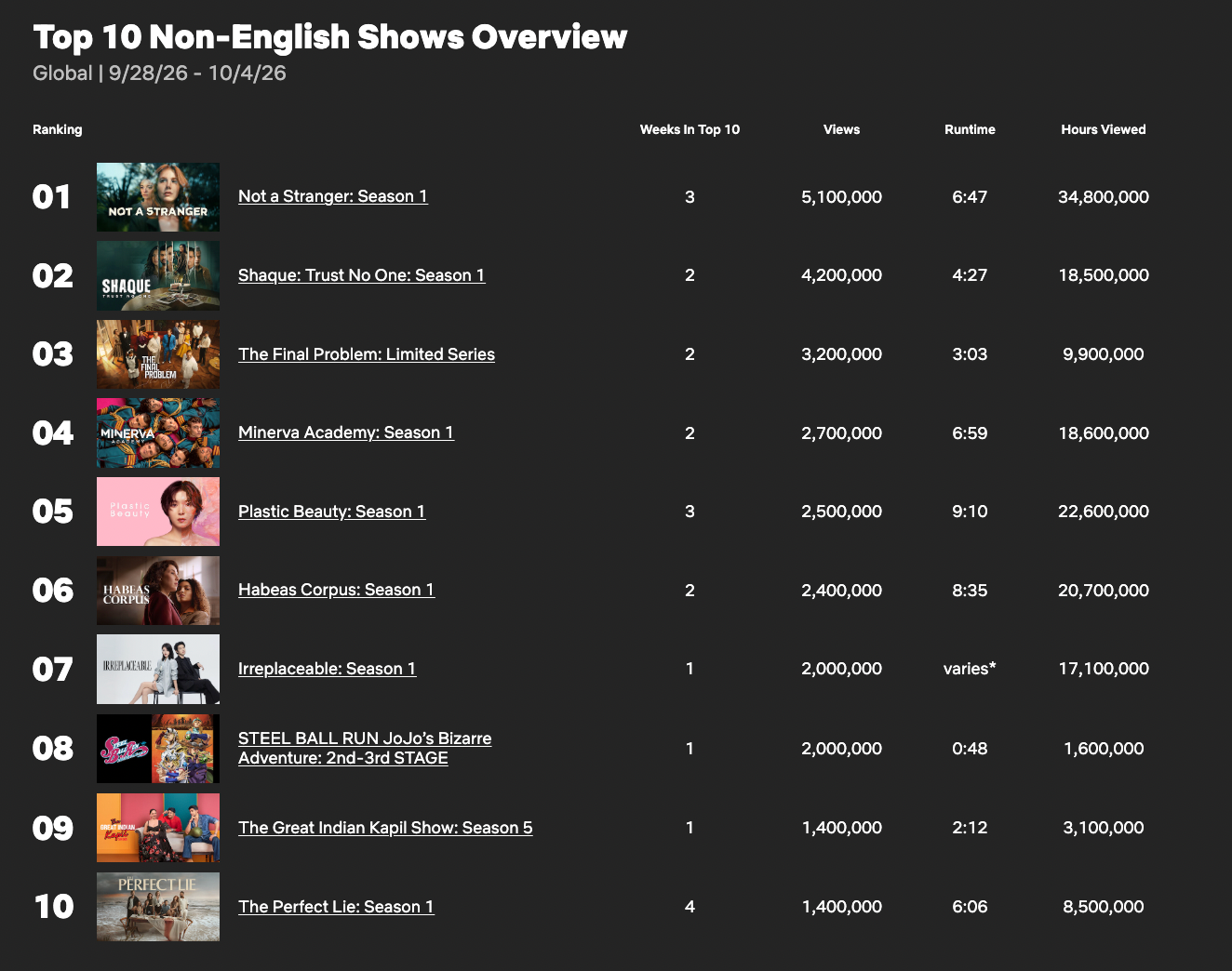Image resolution: width=1232 pixels, height=971 pixels.
Task: Click the Habeas Corpus thumbnail
Action: [158, 591]
